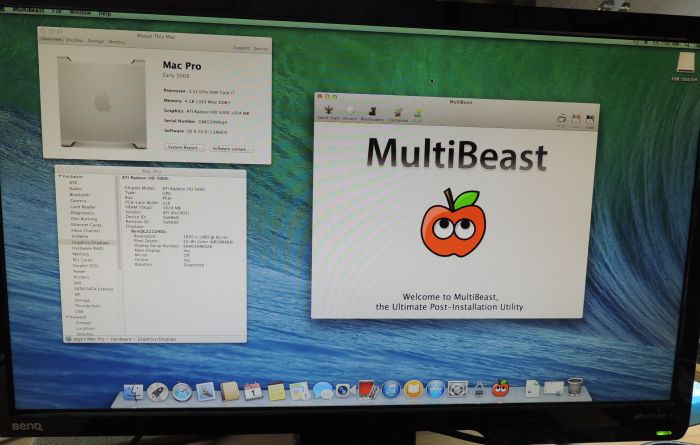Select Graphics/Displays in System Information sidebar
700x445 pixels.
click(x=90, y=242)
